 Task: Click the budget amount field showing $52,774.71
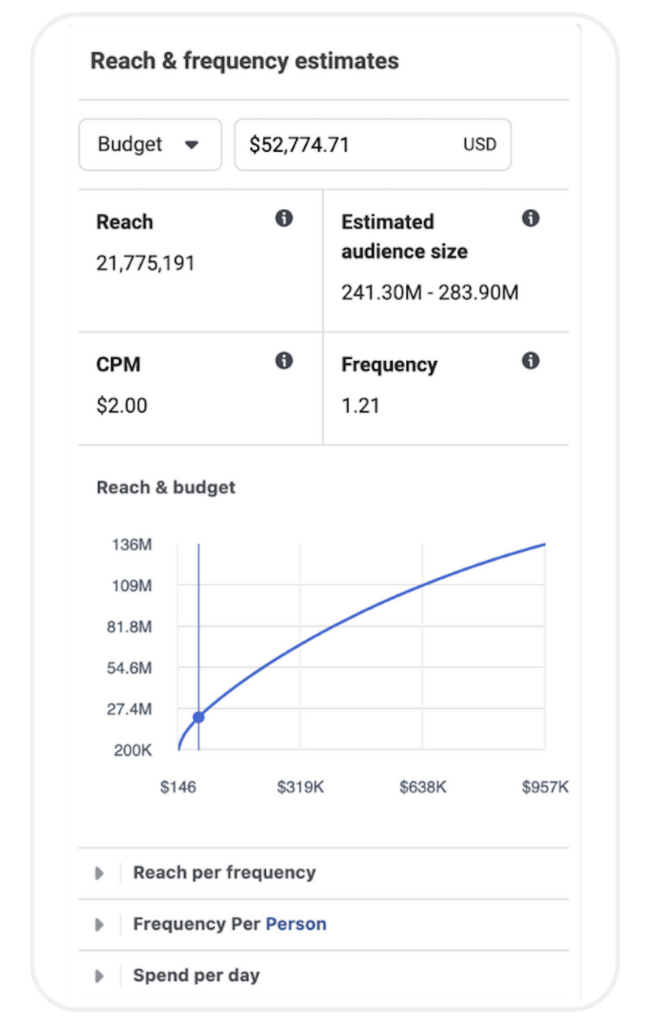tap(373, 144)
